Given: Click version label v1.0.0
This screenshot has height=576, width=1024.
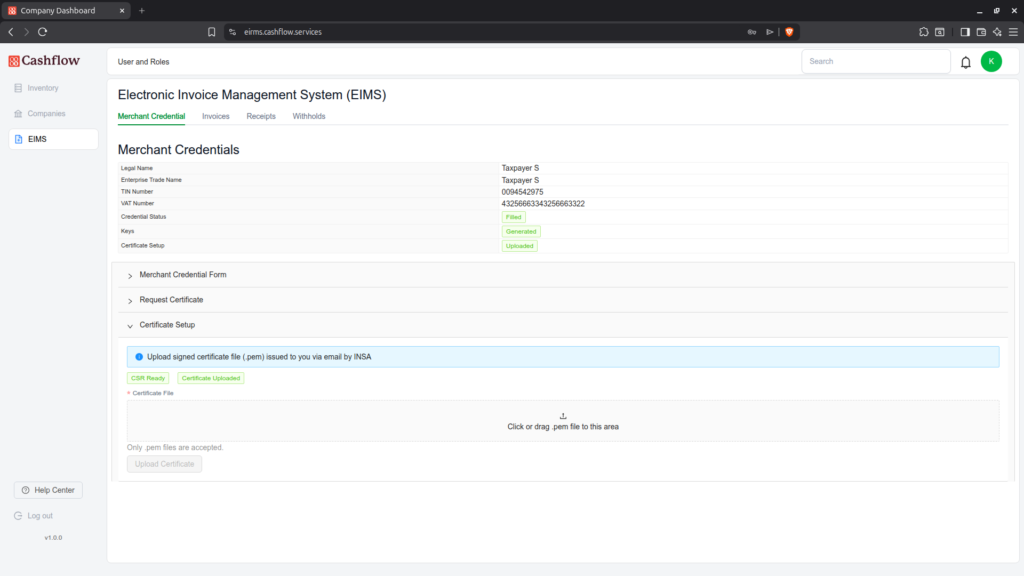Looking at the screenshot, I should coord(54,538).
